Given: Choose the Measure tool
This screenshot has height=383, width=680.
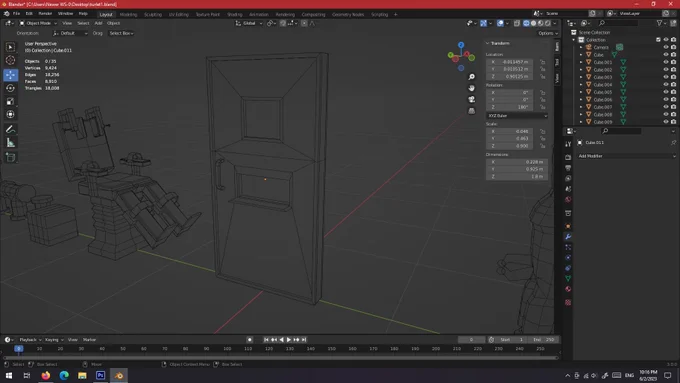Looking at the screenshot, I should (x=10, y=143).
